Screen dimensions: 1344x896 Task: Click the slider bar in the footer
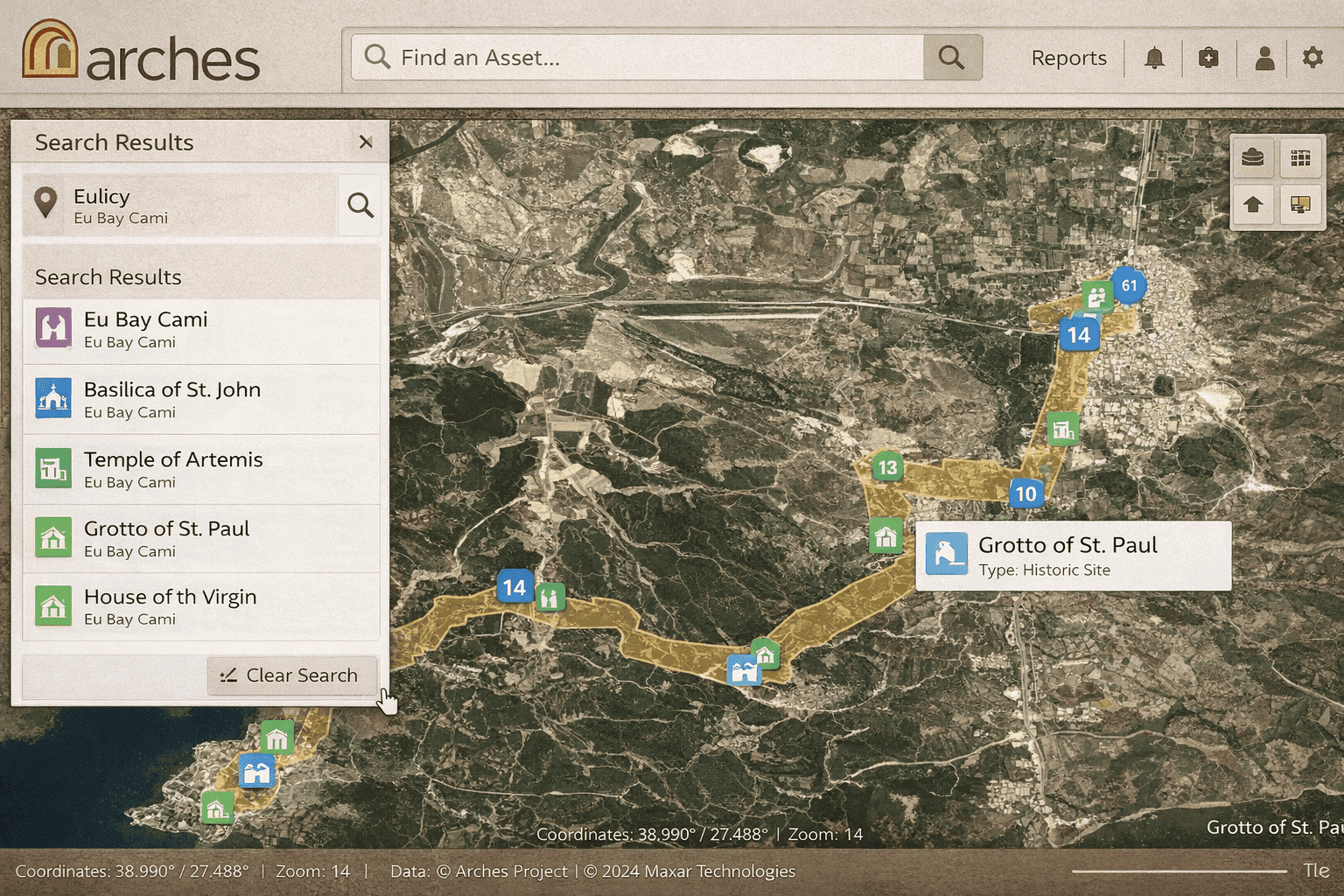[1179, 871]
